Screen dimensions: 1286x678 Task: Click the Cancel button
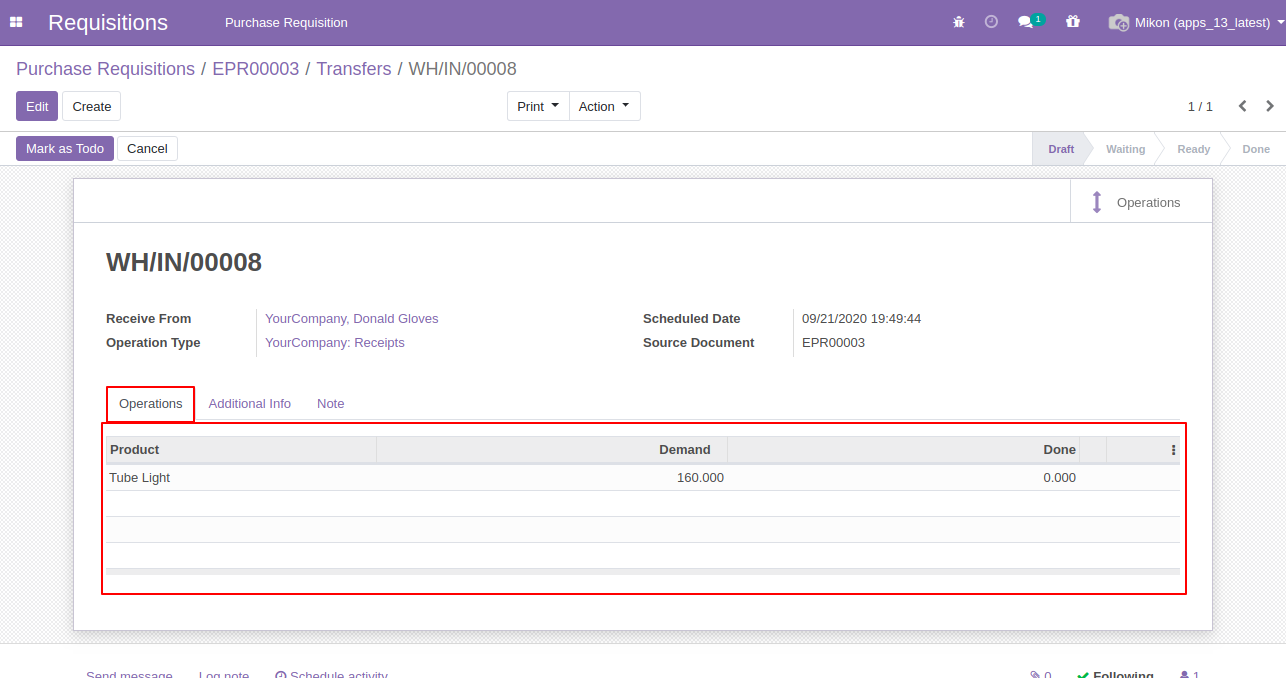coord(147,148)
